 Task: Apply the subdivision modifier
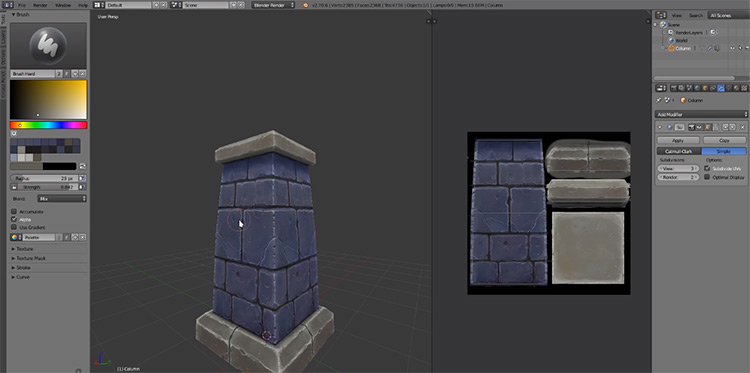coord(678,141)
